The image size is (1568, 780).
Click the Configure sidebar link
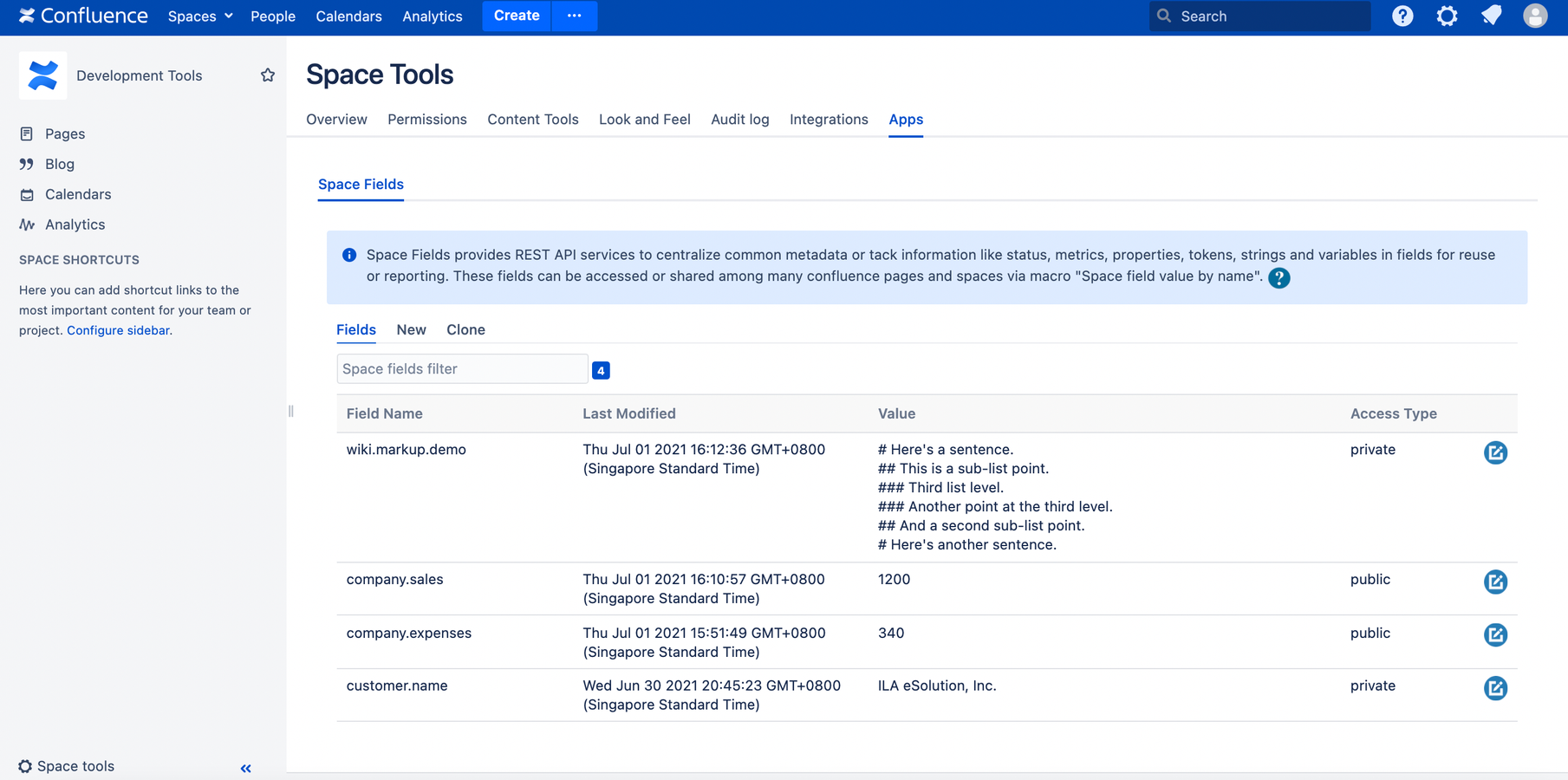(x=118, y=330)
